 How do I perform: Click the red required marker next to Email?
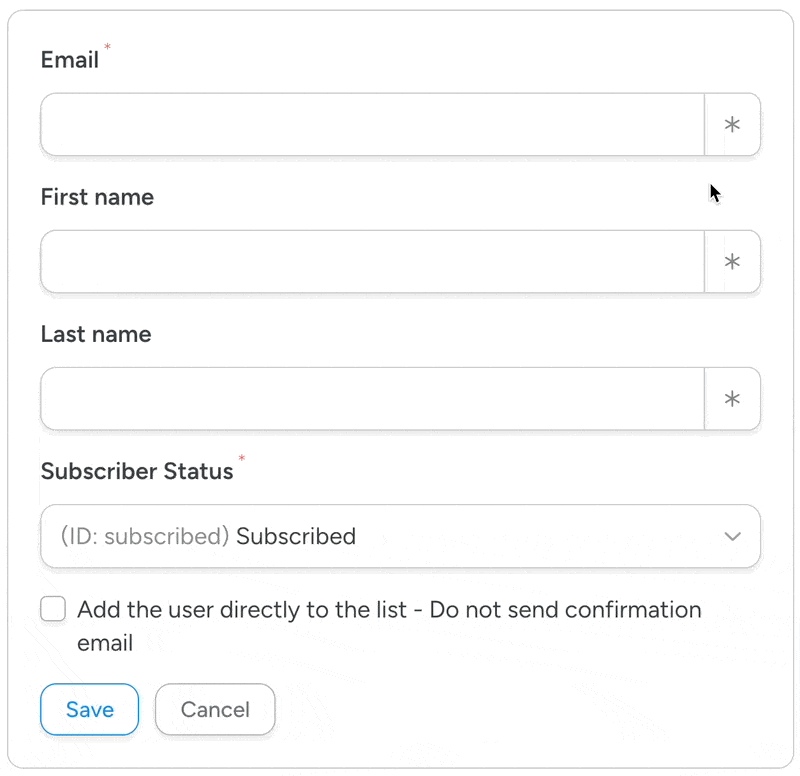[108, 47]
